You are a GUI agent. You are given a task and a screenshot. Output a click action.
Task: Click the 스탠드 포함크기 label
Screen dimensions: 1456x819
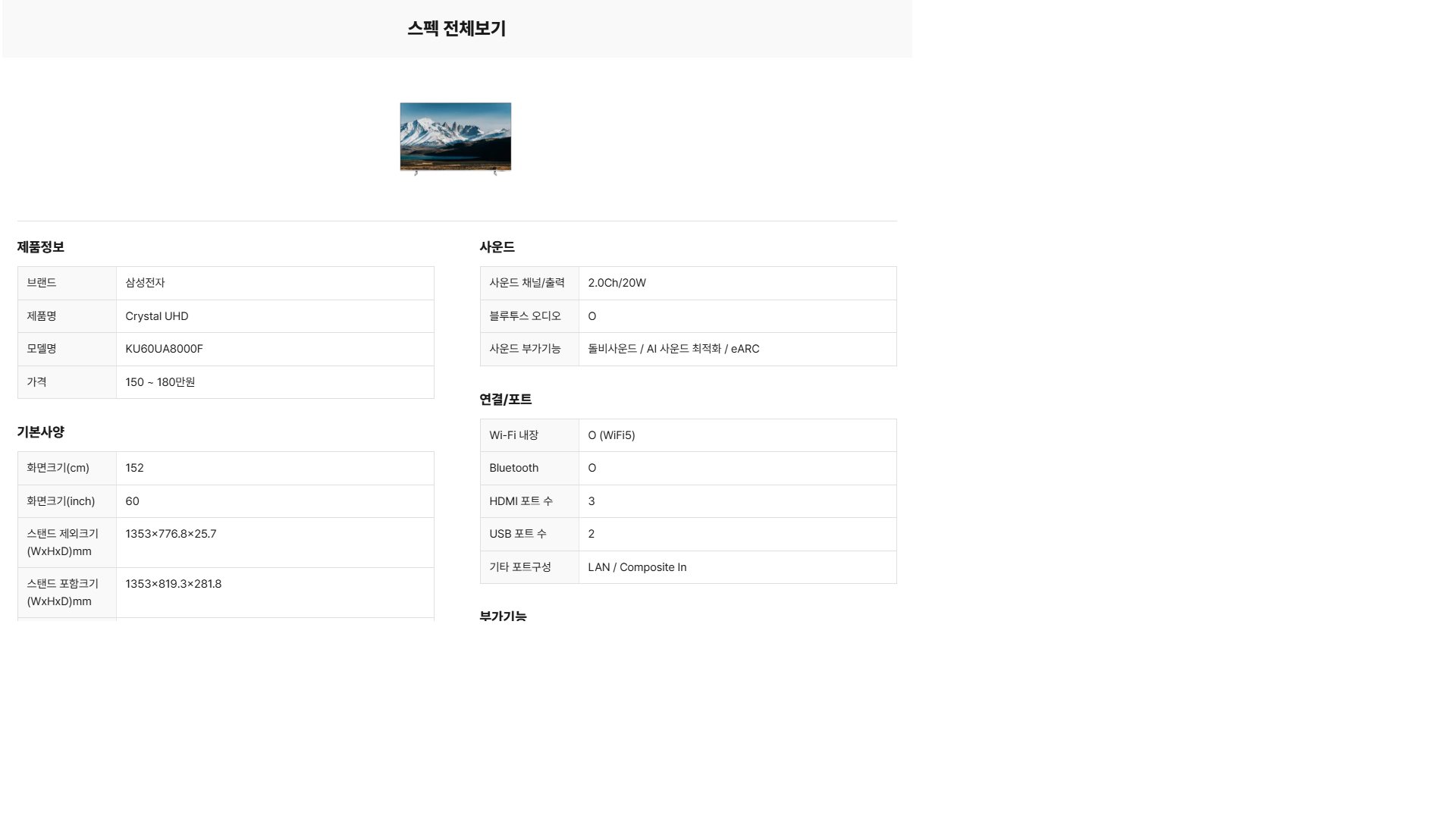pyautogui.click(x=63, y=592)
